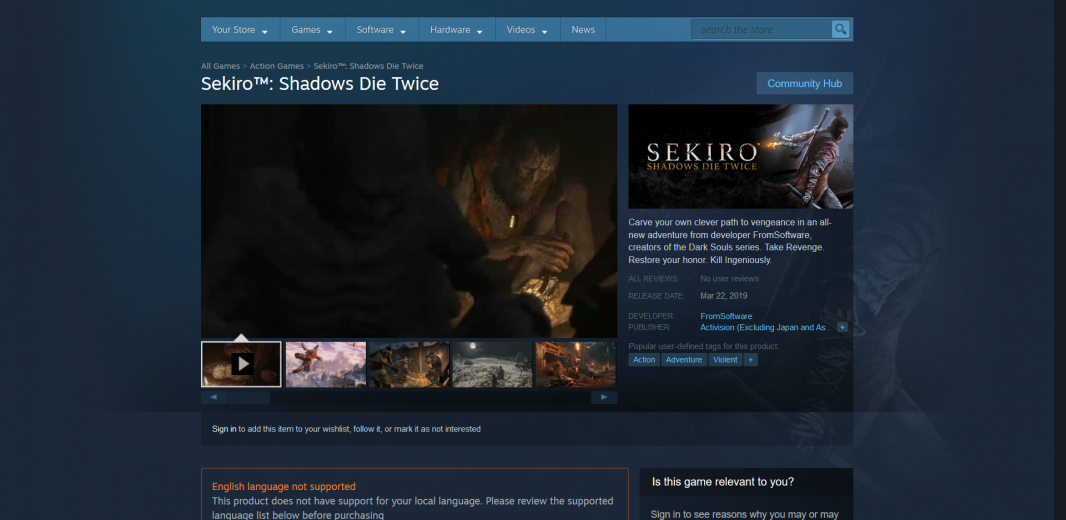Open the Software dropdown menu
This screenshot has height=520, width=1066.
coord(381,30)
